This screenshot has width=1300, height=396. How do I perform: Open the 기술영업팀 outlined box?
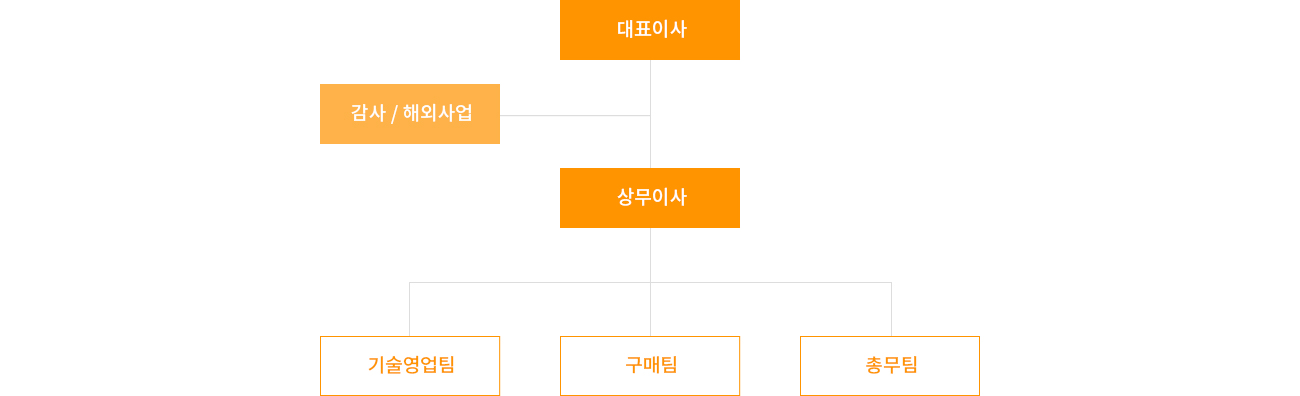410,366
